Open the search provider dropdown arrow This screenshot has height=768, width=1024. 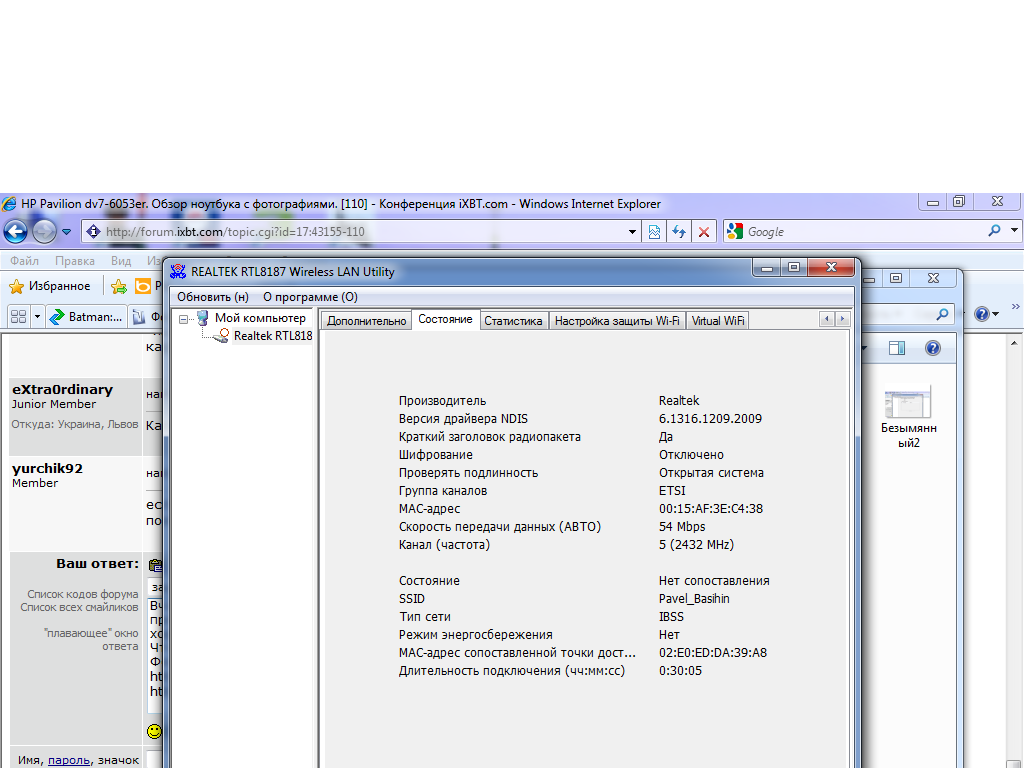click(1014, 230)
